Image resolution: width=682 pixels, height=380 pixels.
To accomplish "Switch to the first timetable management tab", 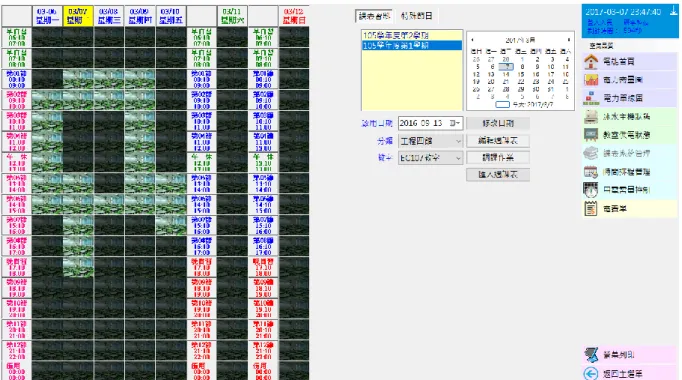I will (x=374, y=16).
